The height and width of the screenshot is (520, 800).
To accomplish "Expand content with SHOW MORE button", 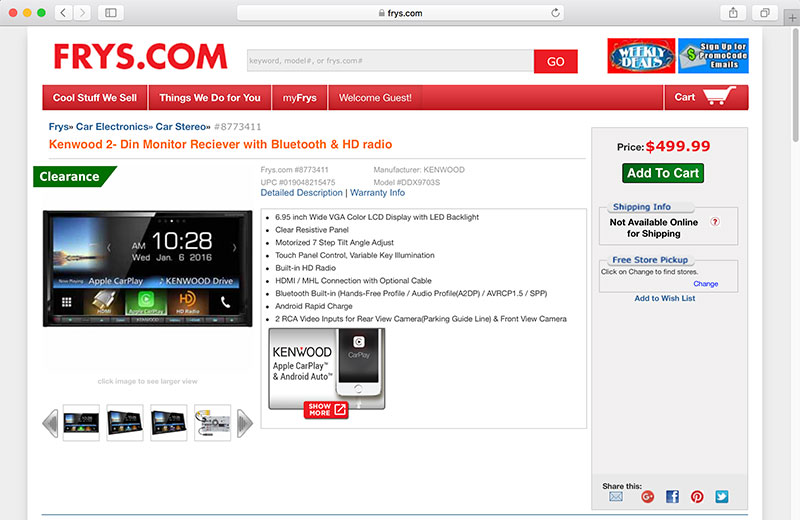I will 326,410.
